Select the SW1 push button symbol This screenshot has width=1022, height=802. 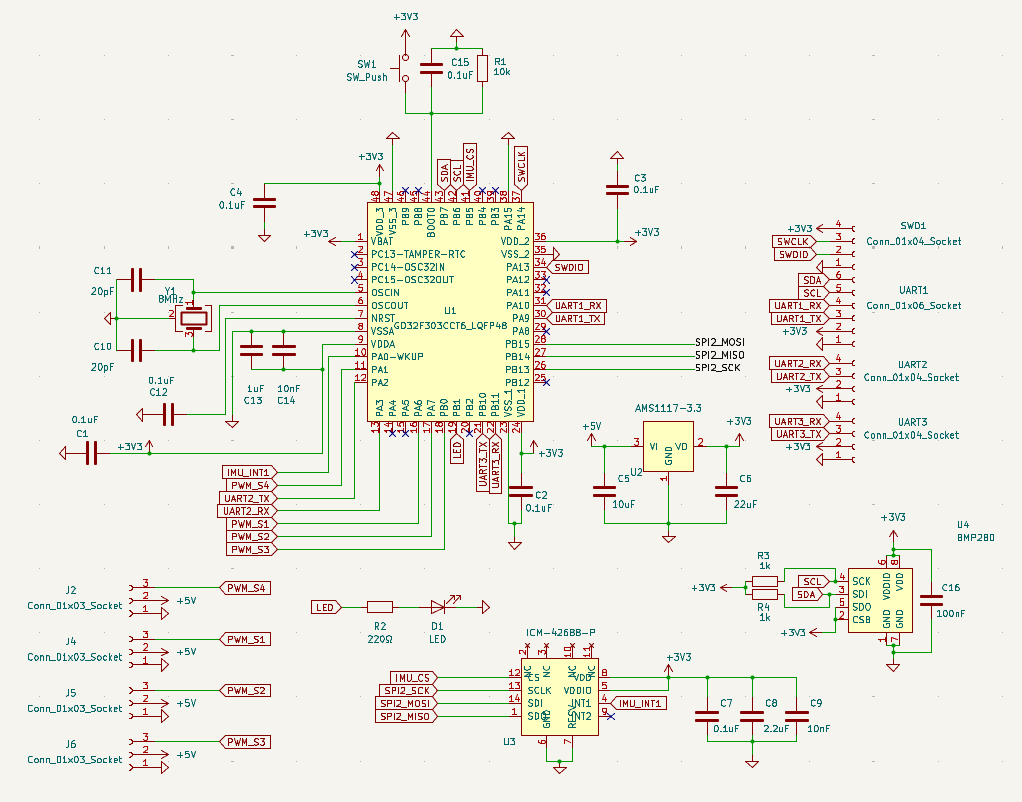(x=402, y=68)
